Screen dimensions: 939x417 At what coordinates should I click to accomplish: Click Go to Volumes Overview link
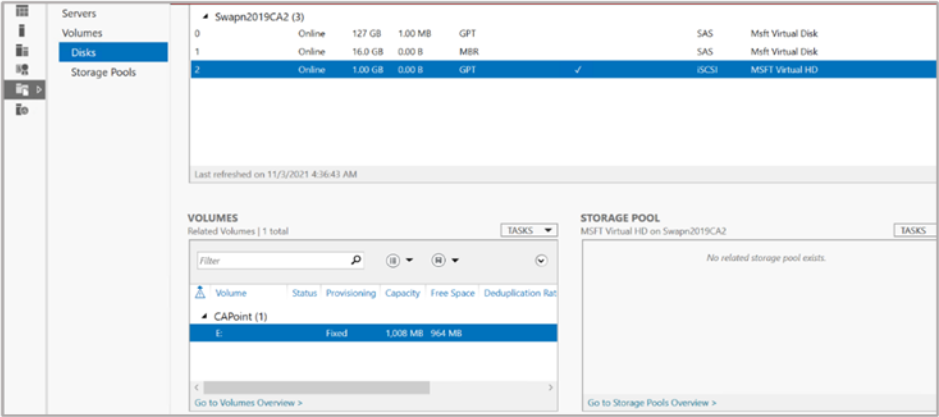tap(250, 403)
